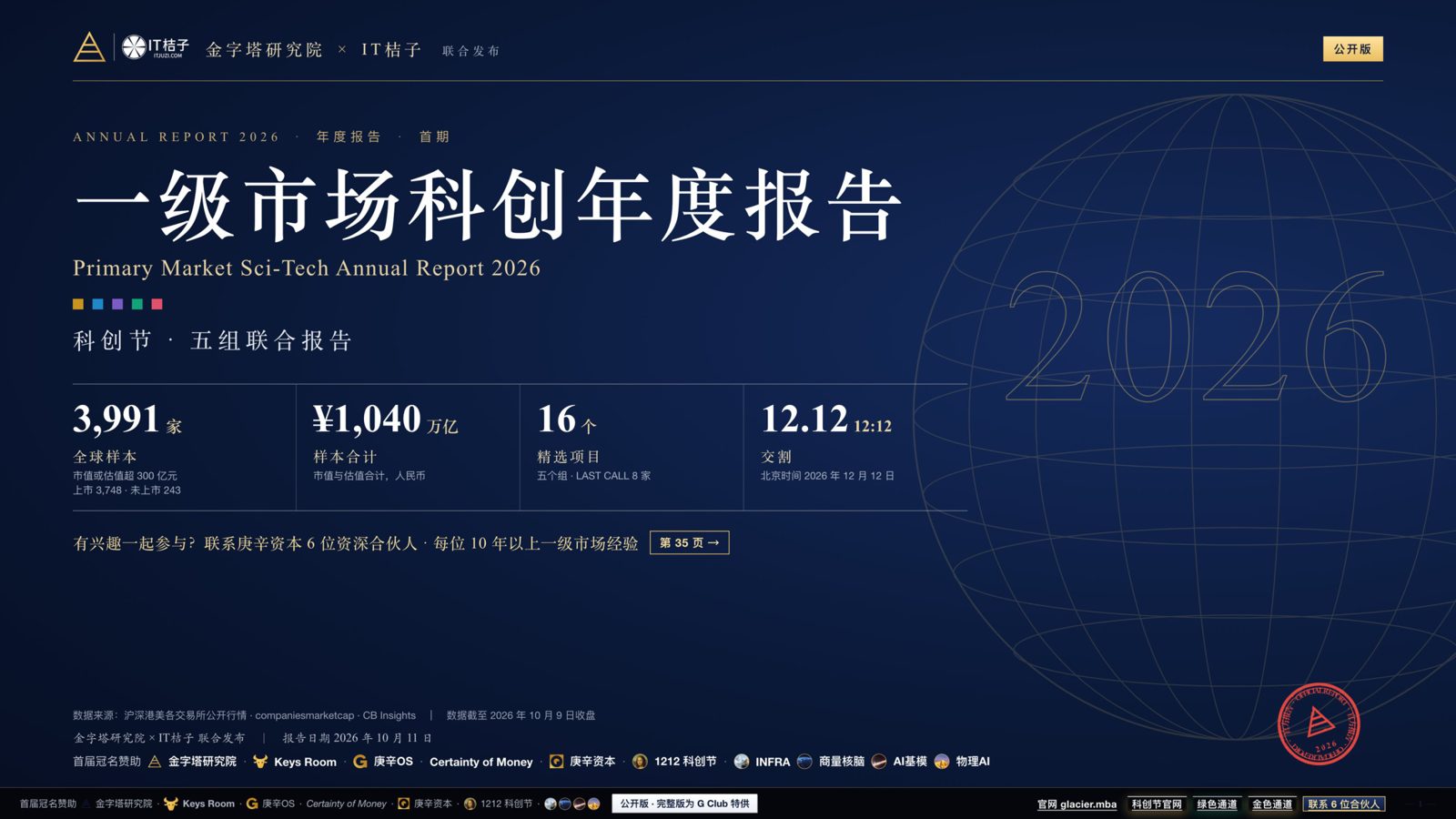This screenshot has width=1456, height=819.
Task: Click the Keys Room sponsor name
Action: tap(305, 763)
